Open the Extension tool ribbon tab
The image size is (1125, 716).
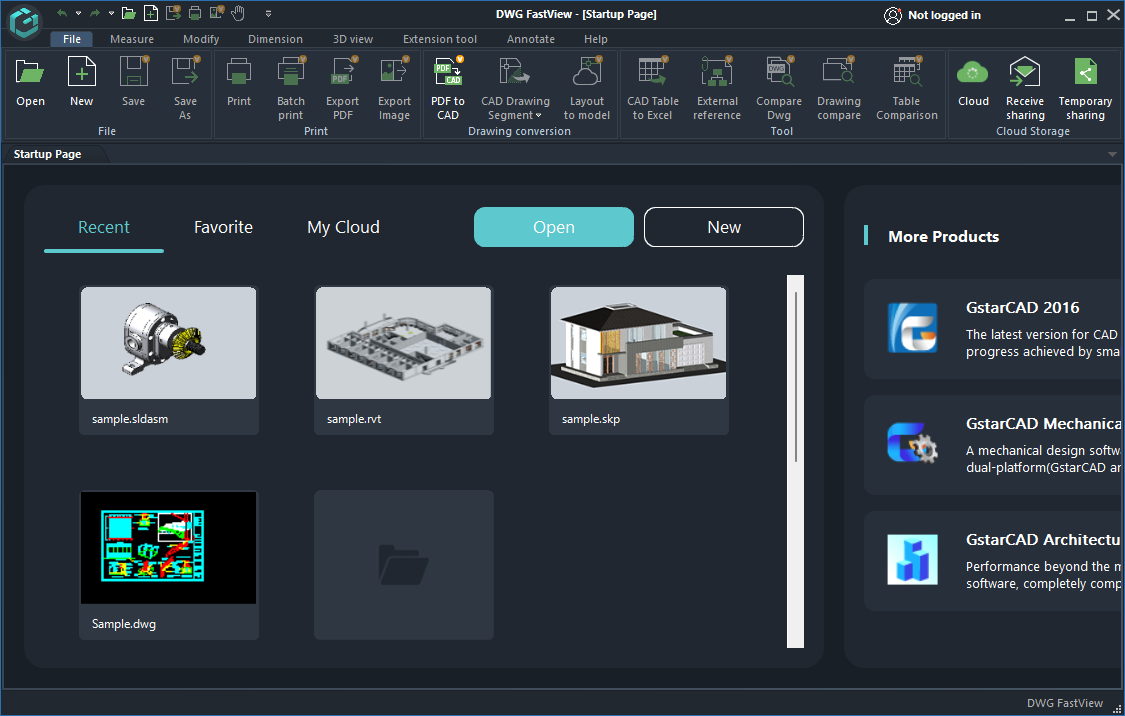click(x=440, y=39)
